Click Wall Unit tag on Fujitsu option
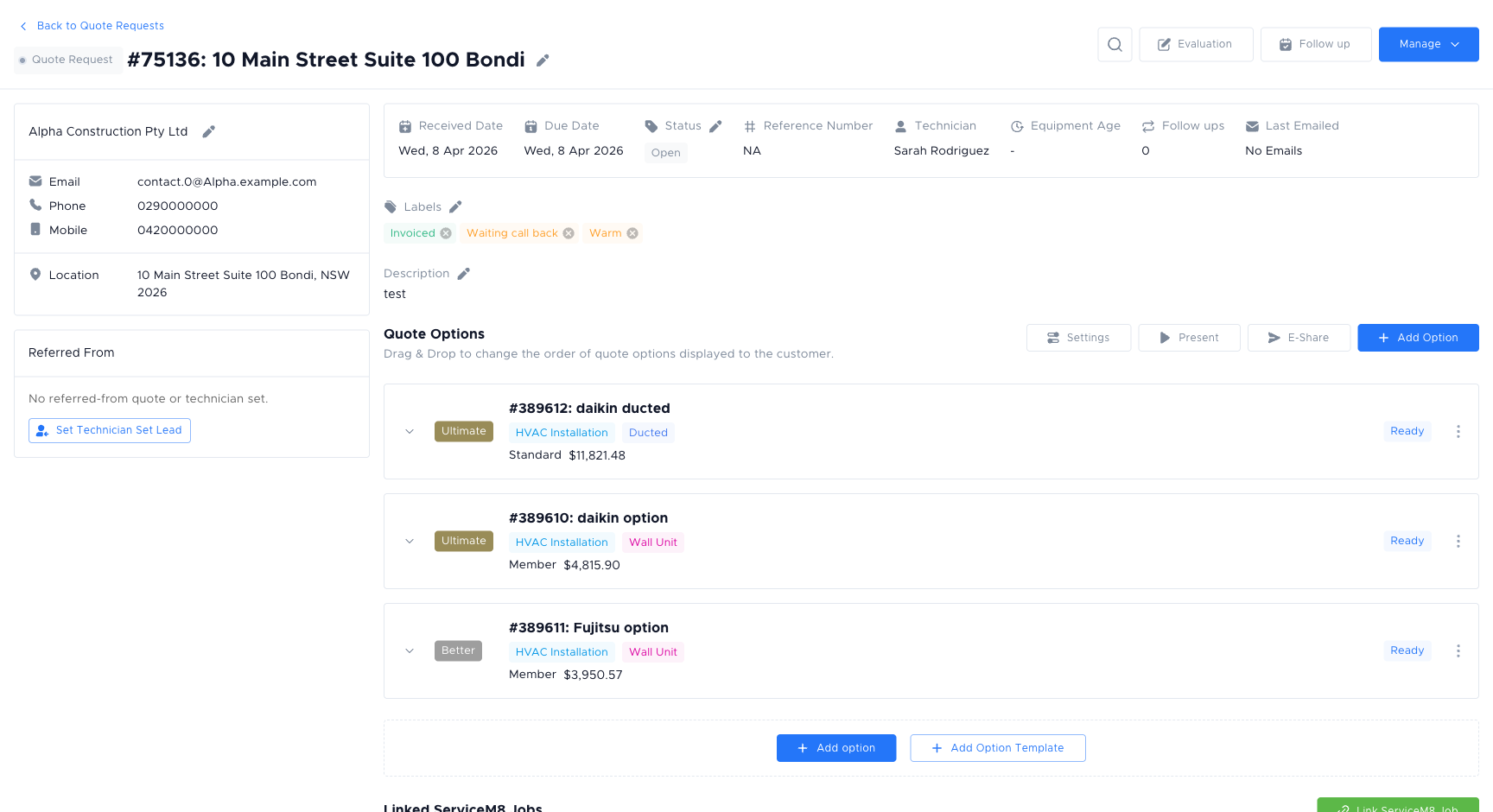 (x=652, y=652)
